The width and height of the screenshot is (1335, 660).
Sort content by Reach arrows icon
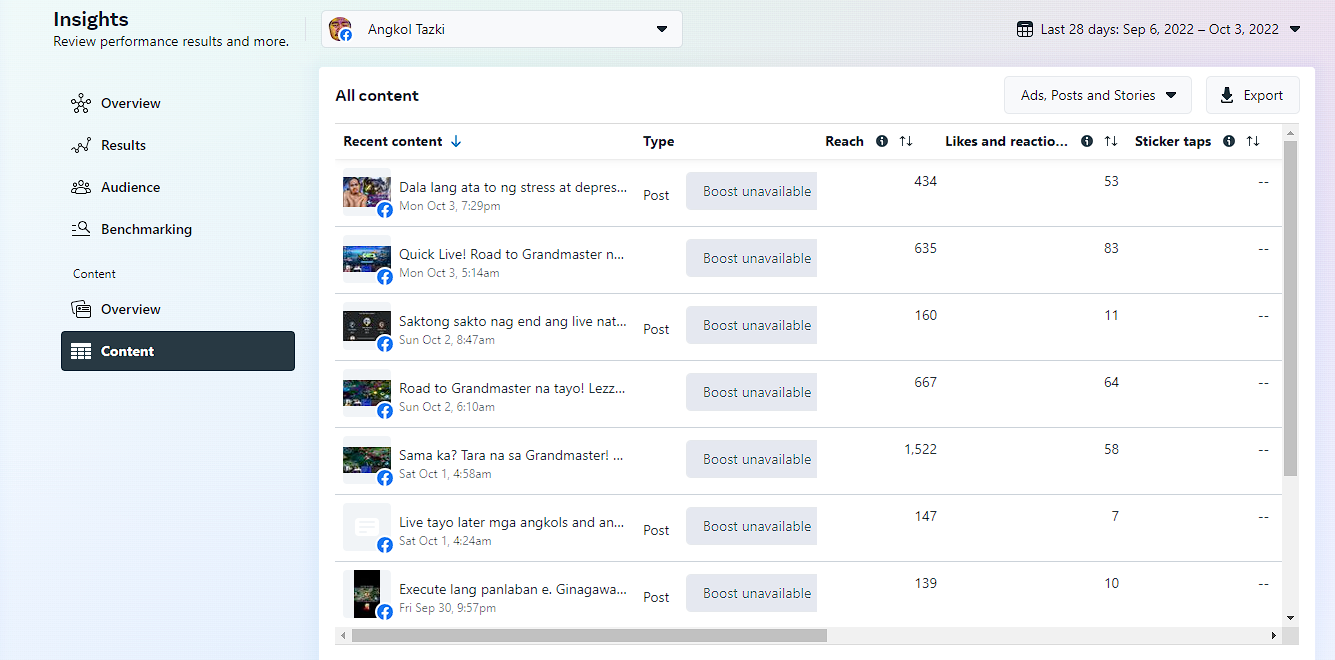(x=906, y=141)
